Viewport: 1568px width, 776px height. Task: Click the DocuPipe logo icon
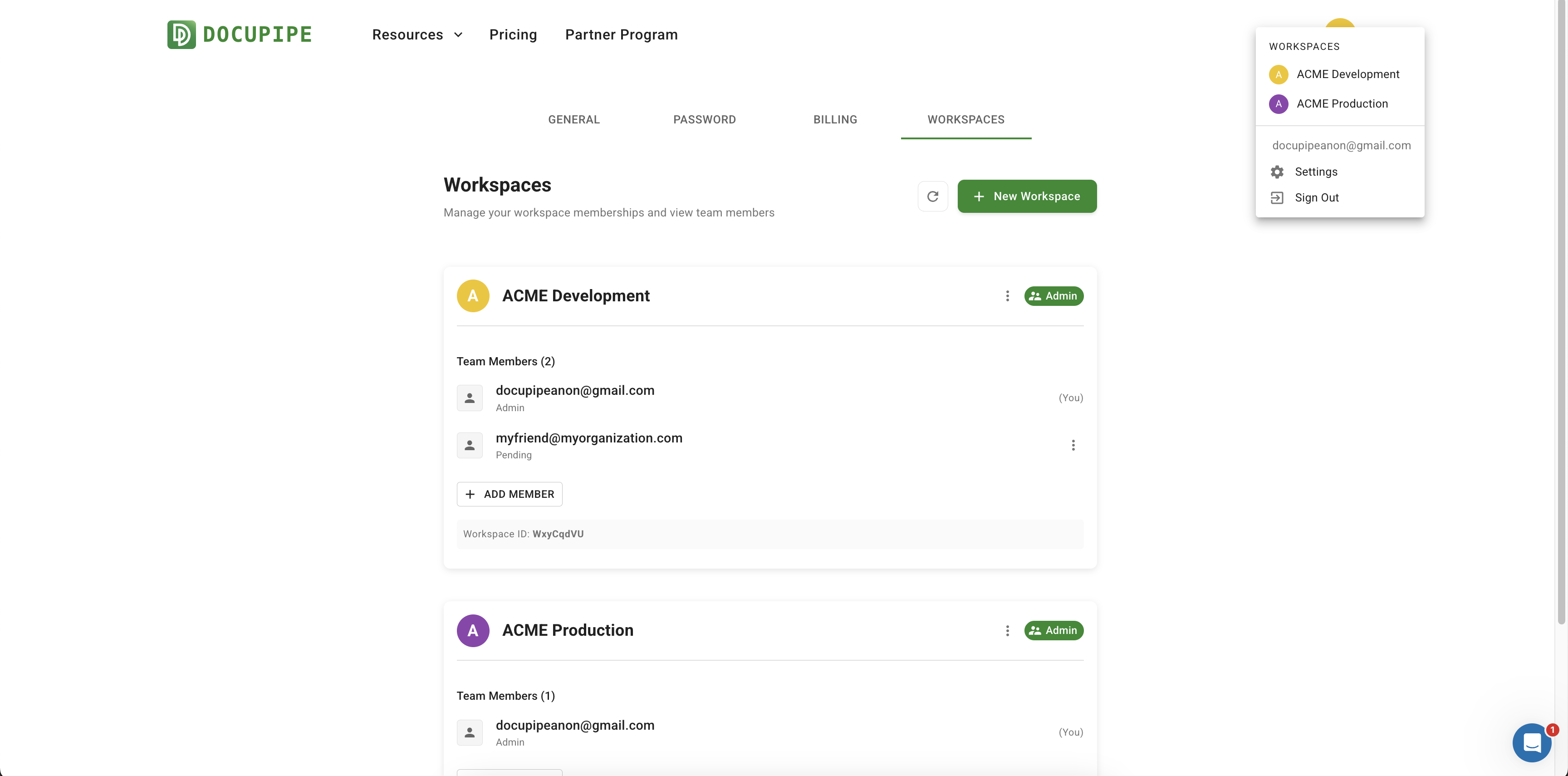tap(181, 34)
